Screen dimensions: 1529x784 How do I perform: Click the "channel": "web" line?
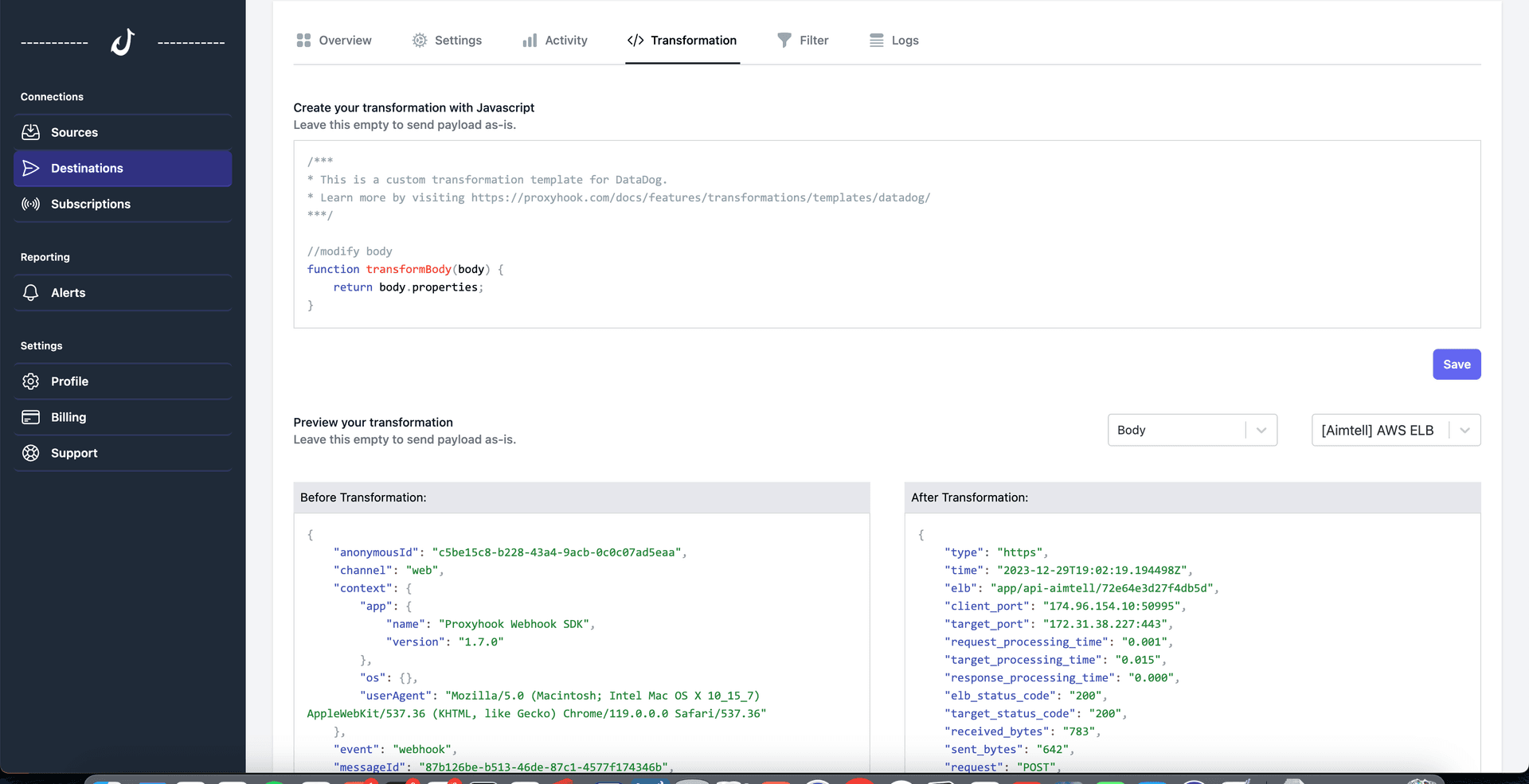click(389, 571)
